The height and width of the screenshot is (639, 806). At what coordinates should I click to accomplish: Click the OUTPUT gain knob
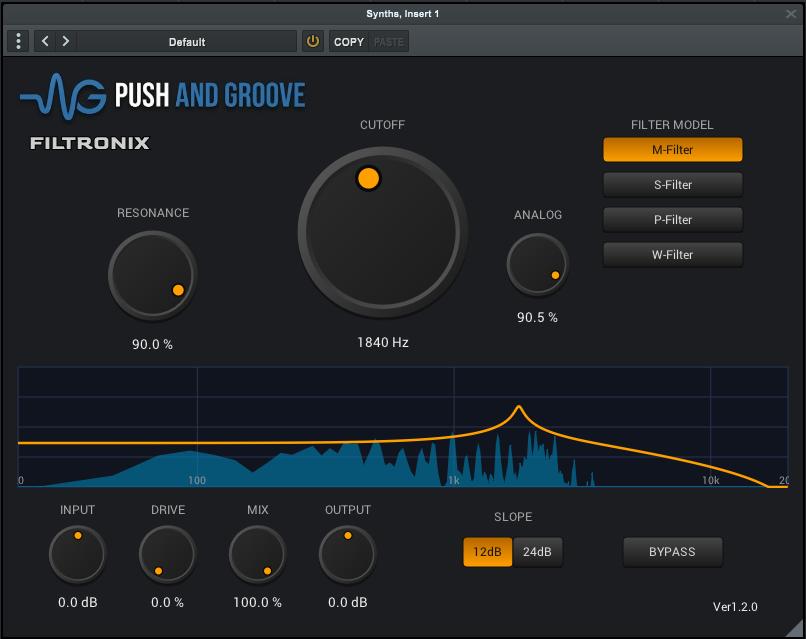point(347,554)
